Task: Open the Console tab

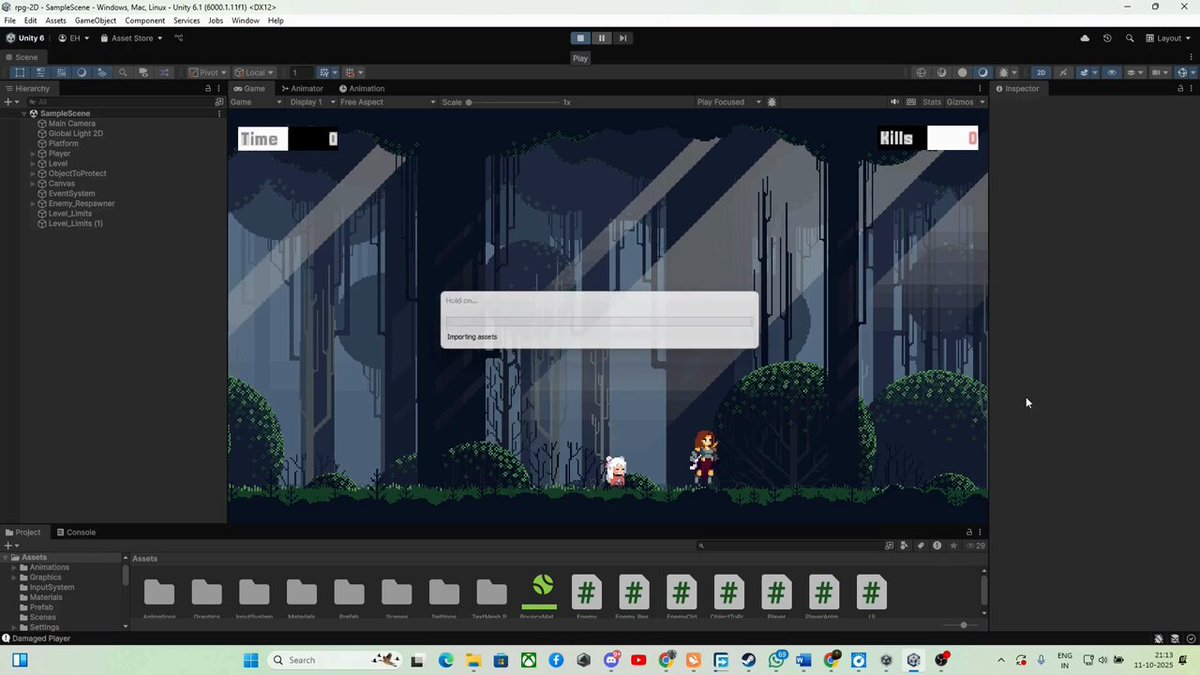Action: tap(76, 532)
